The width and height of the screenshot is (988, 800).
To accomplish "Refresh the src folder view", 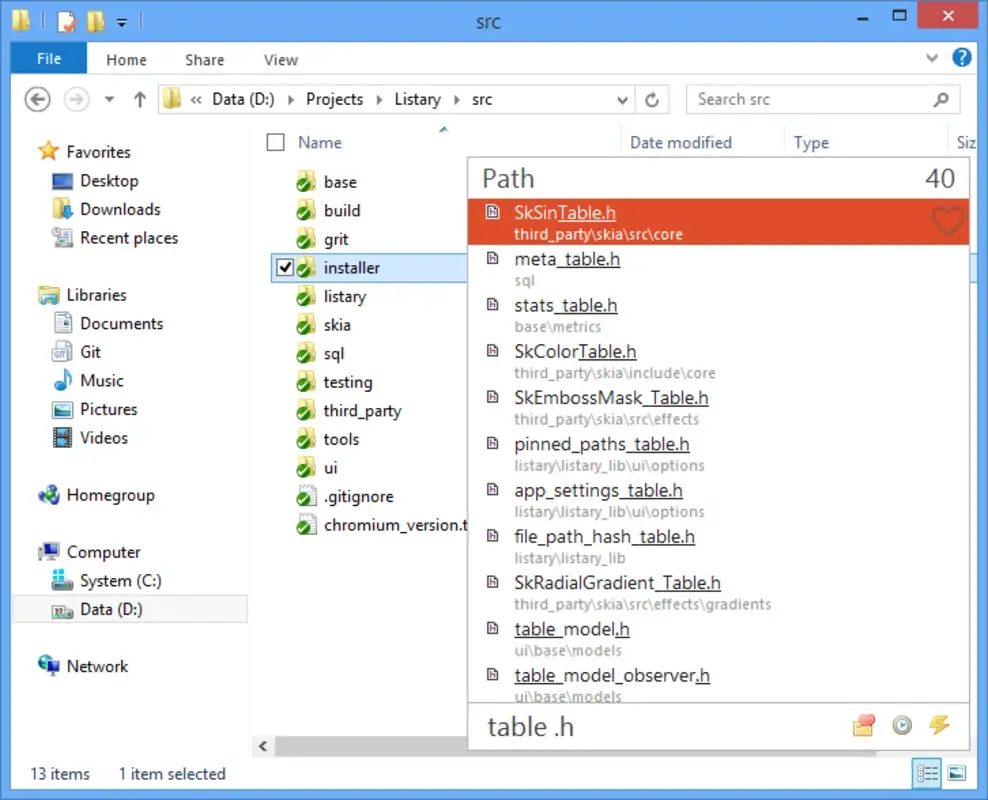I will tap(652, 99).
